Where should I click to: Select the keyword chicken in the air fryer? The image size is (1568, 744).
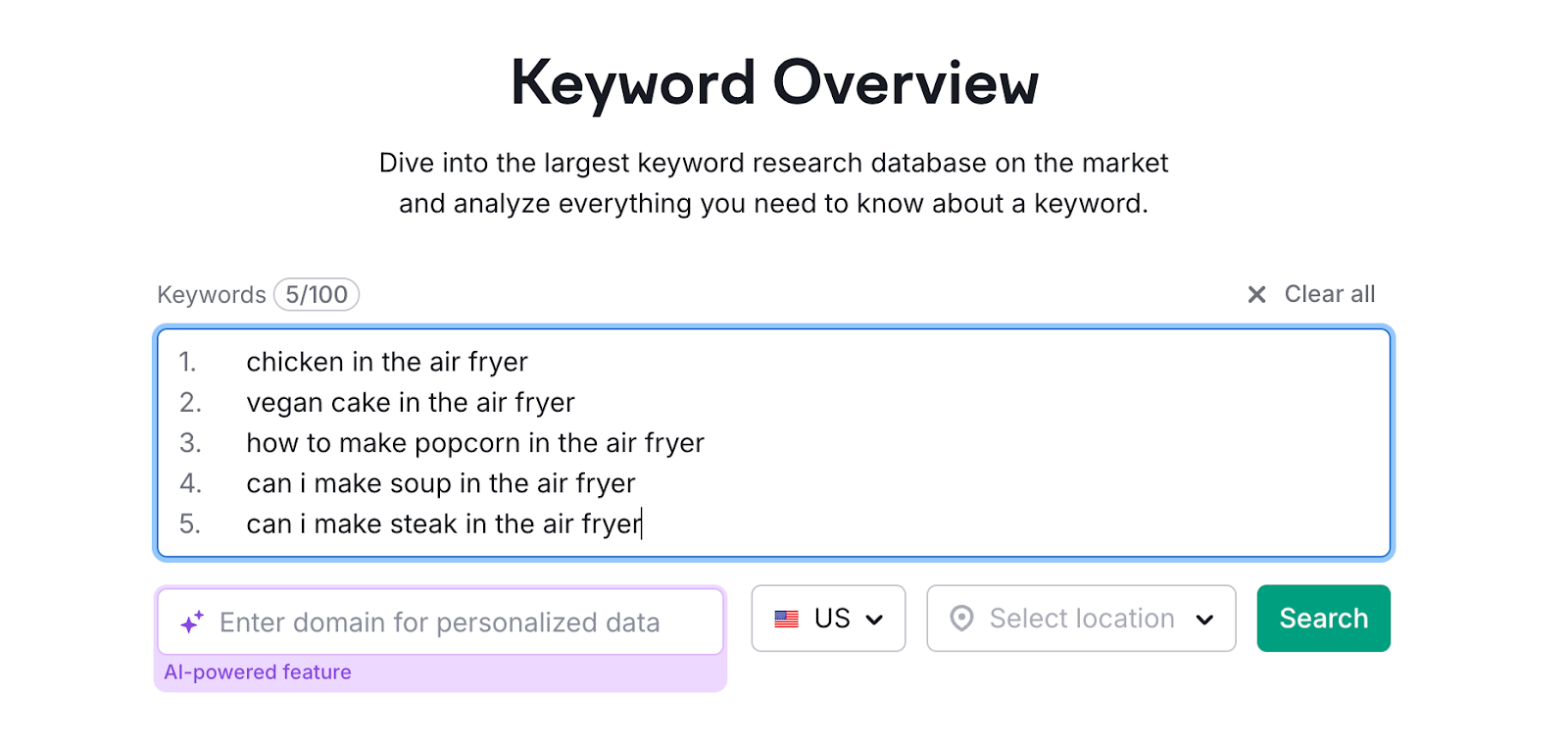point(386,362)
